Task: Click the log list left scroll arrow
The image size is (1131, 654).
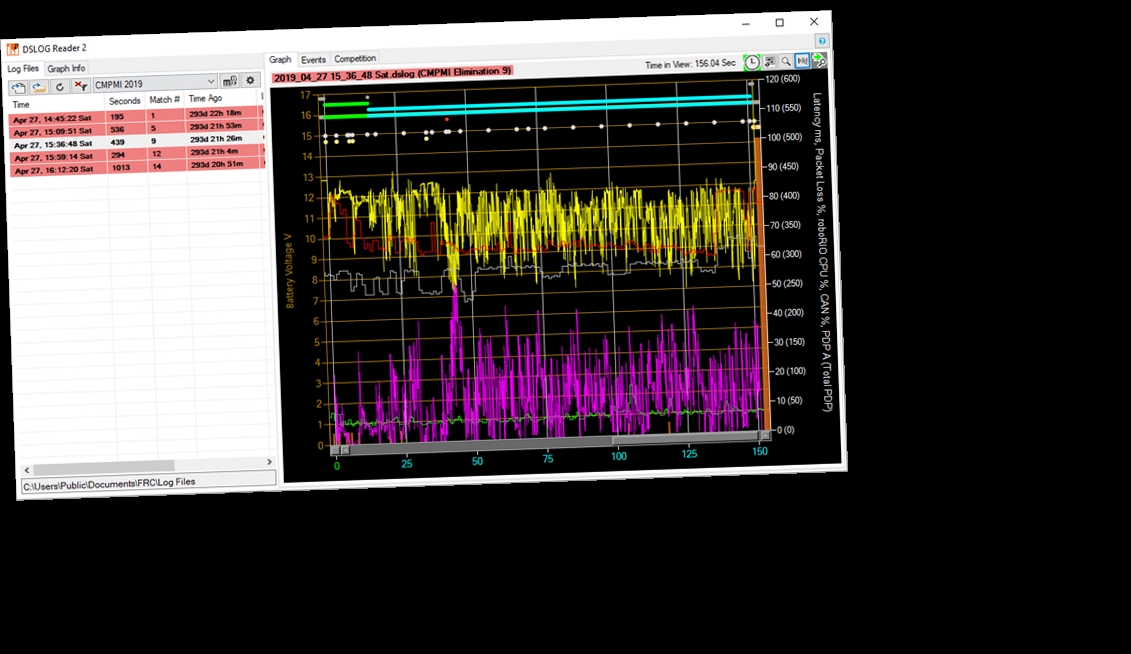Action: pyautogui.click(x=27, y=470)
